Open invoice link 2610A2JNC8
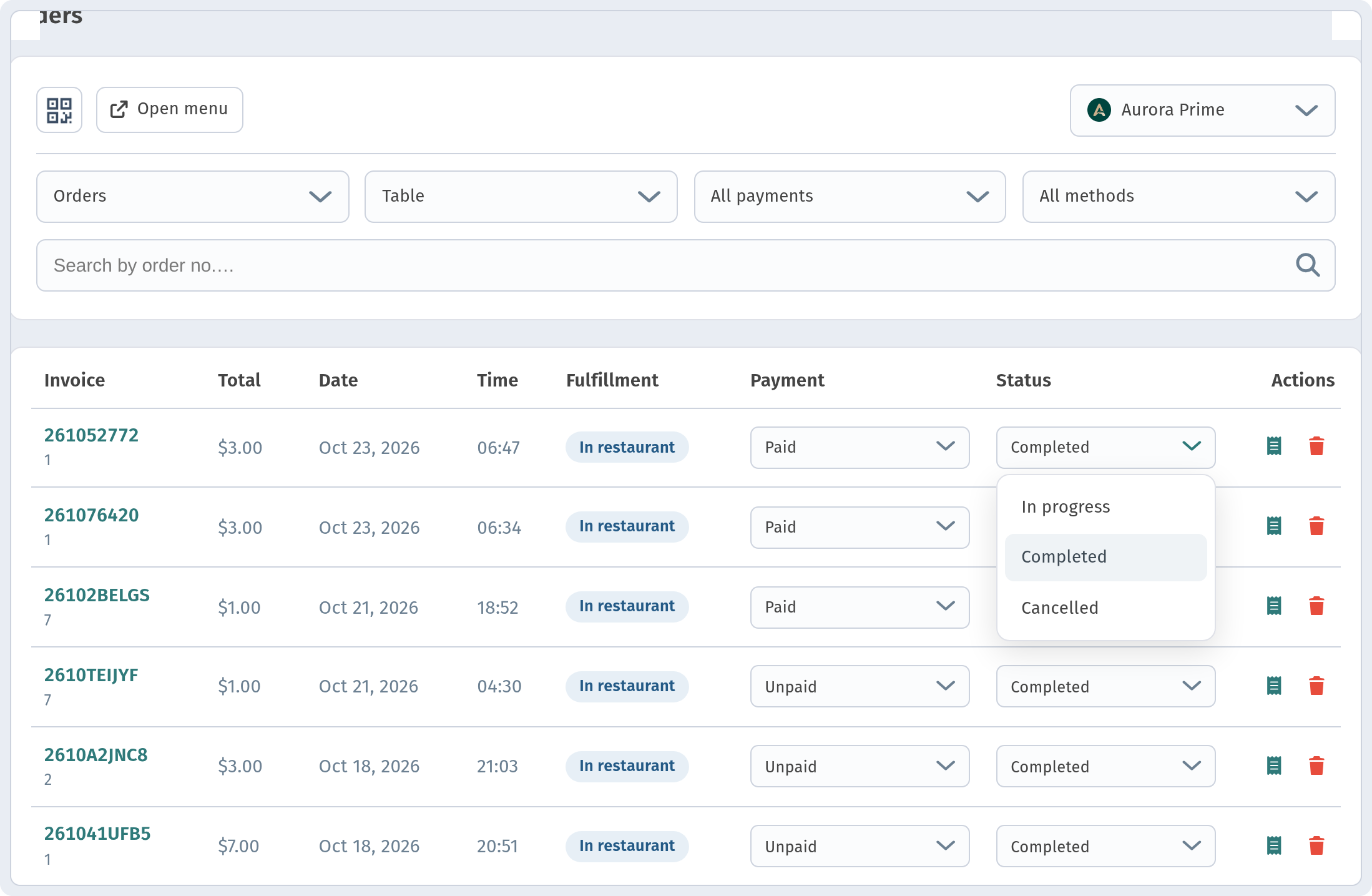 click(x=96, y=755)
